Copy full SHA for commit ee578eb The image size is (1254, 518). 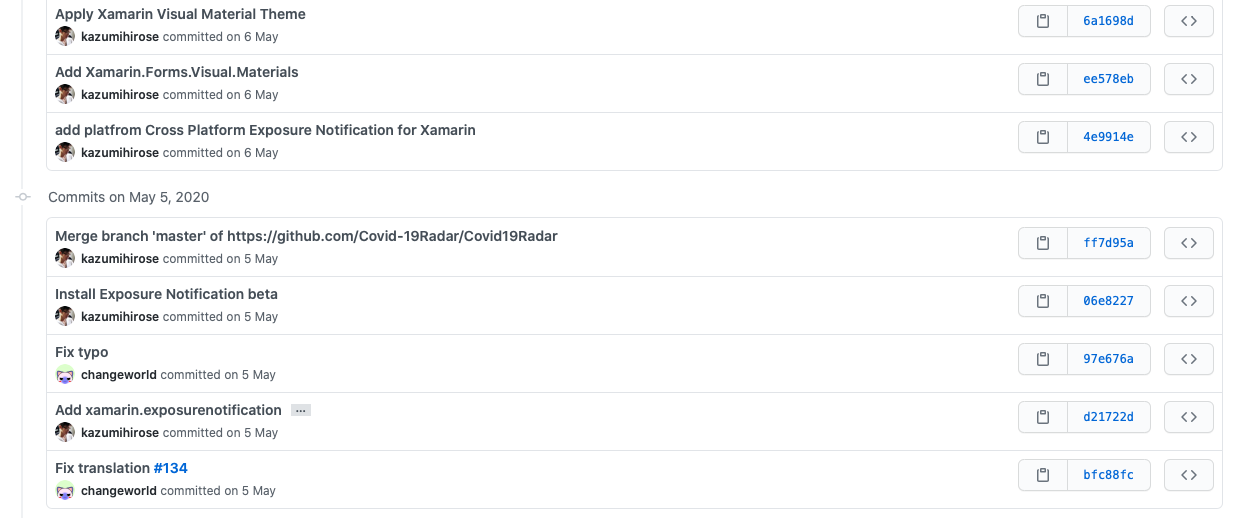point(1043,79)
